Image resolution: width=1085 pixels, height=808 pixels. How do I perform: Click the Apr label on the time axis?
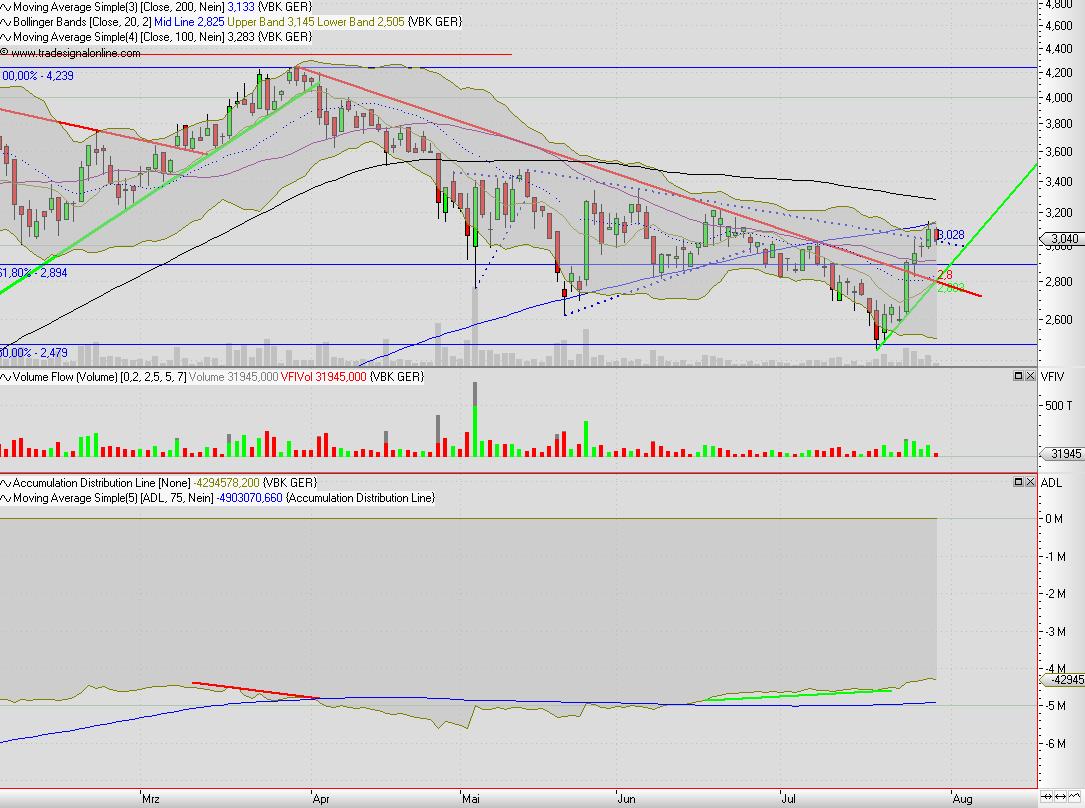tap(321, 799)
